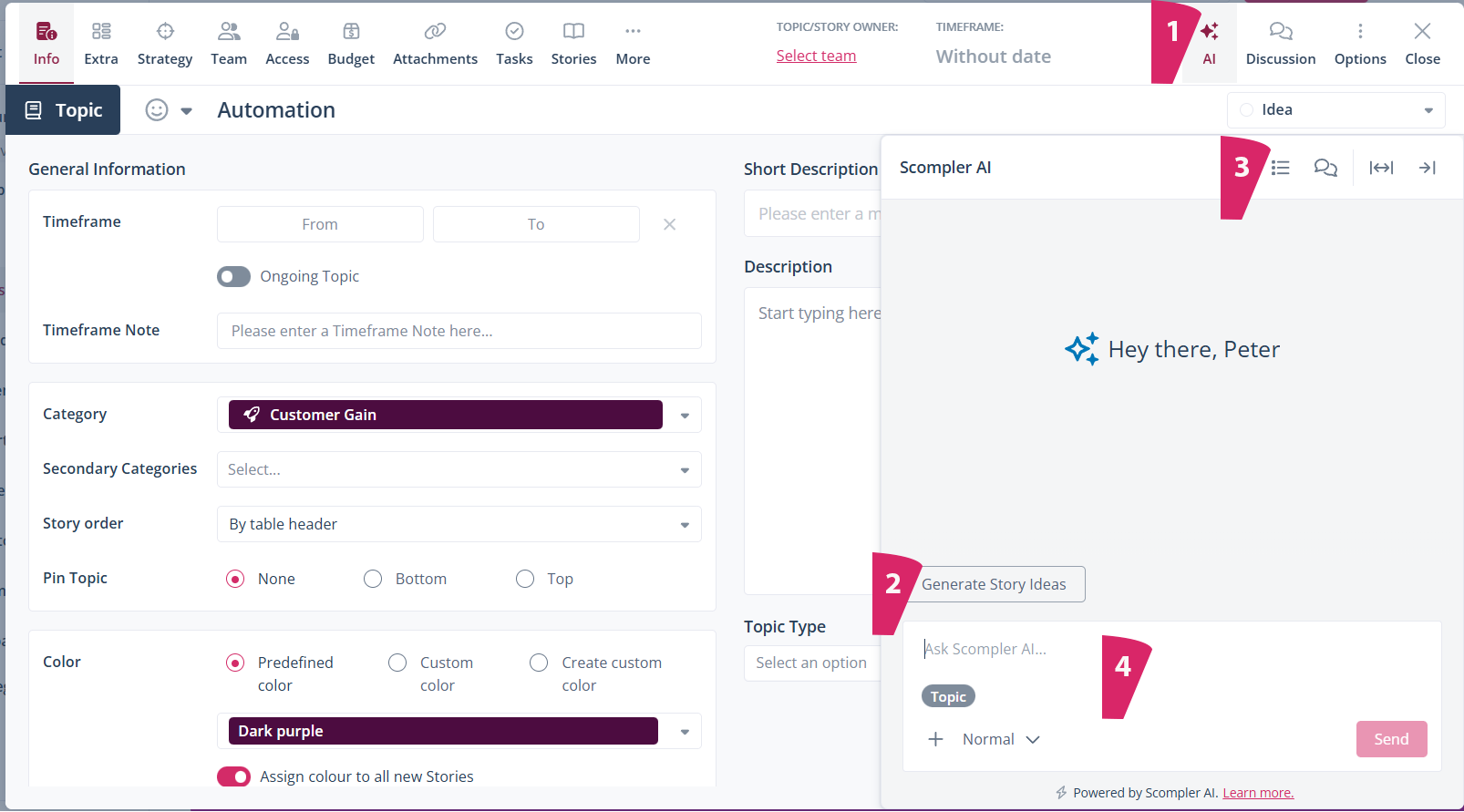Open the Category dropdown showing Customer Gain
1464x812 pixels.
click(x=684, y=416)
